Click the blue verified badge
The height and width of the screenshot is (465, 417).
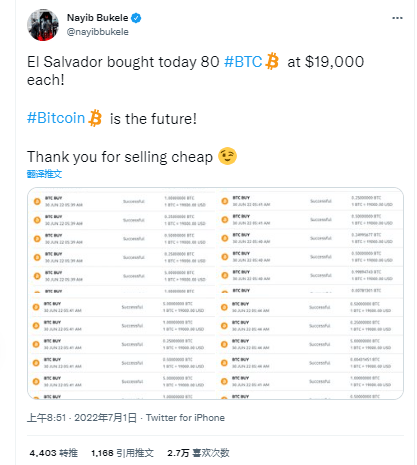(136, 18)
